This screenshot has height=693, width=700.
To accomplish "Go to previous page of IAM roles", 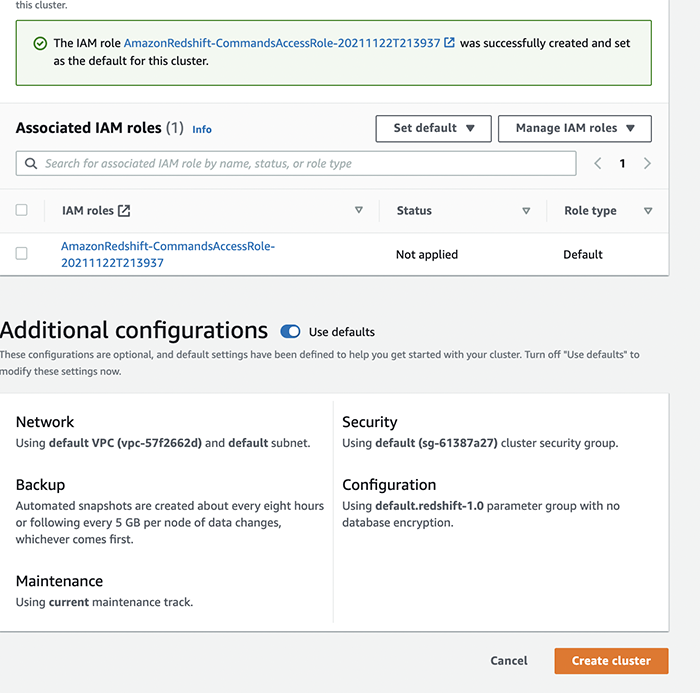I will point(598,164).
